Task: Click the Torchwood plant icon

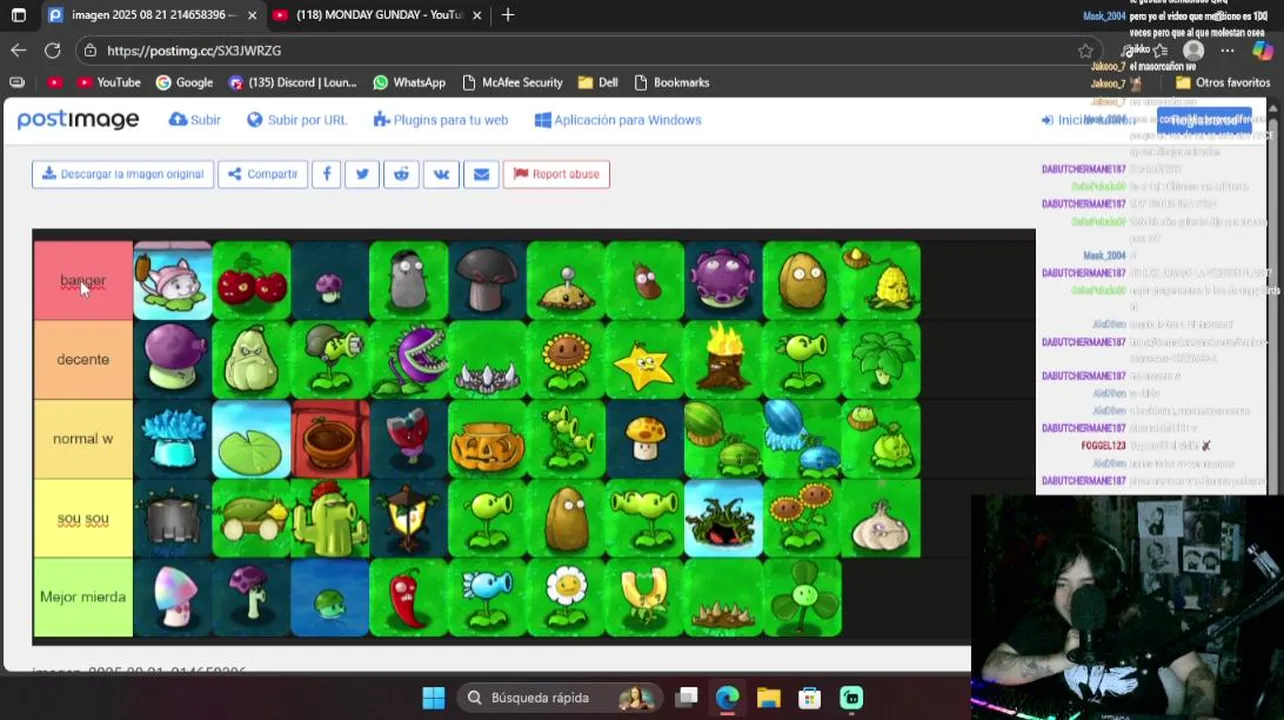Action: point(723,360)
